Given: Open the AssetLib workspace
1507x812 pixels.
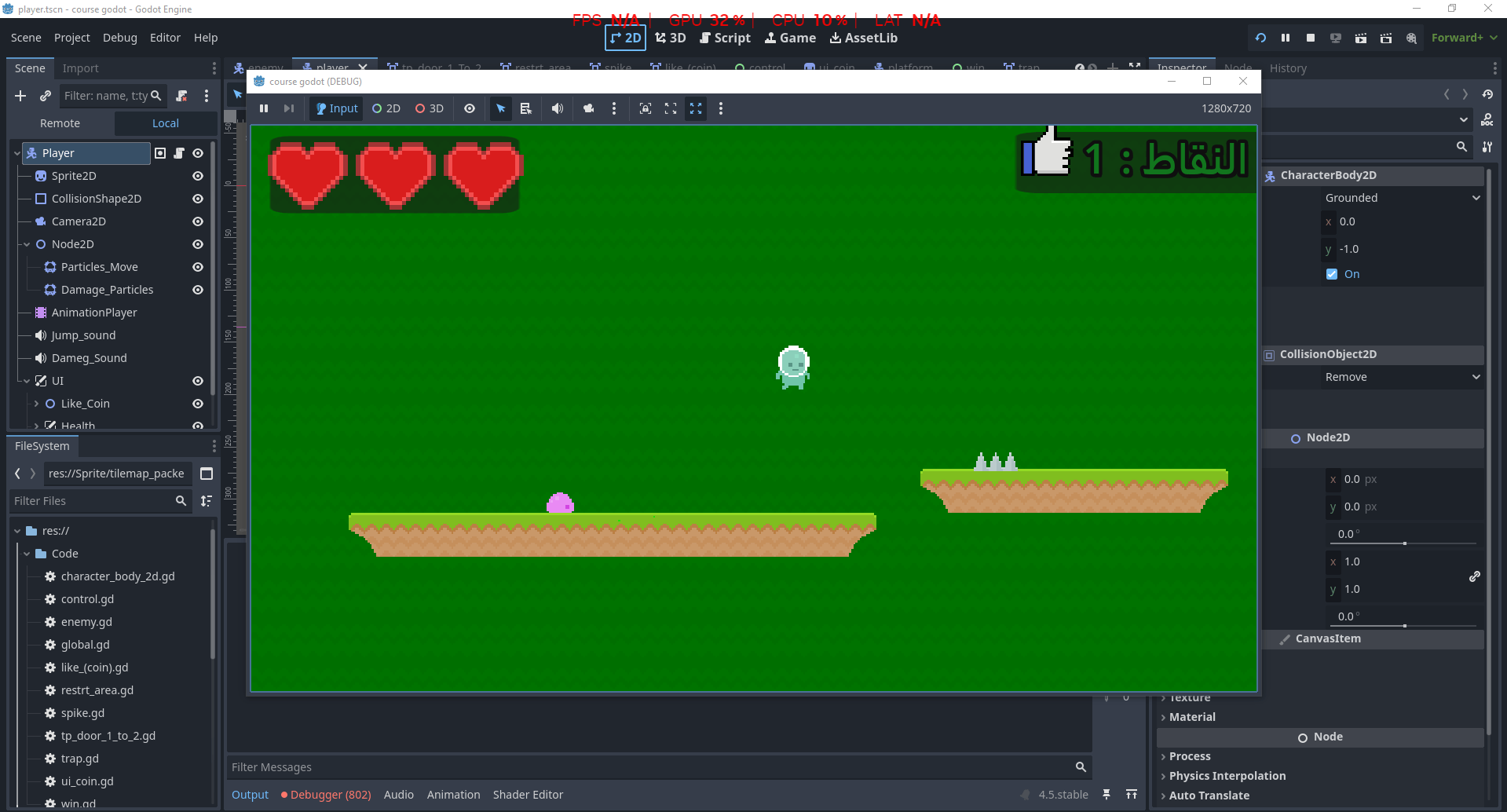Looking at the screenshot, I should [x=863, y=38].
